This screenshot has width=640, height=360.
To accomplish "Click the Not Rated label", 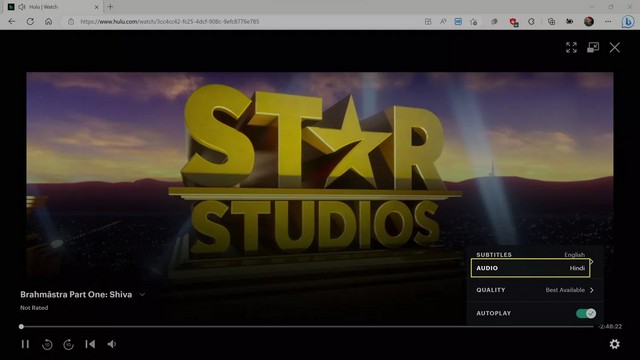I will (x=34, y=308).
